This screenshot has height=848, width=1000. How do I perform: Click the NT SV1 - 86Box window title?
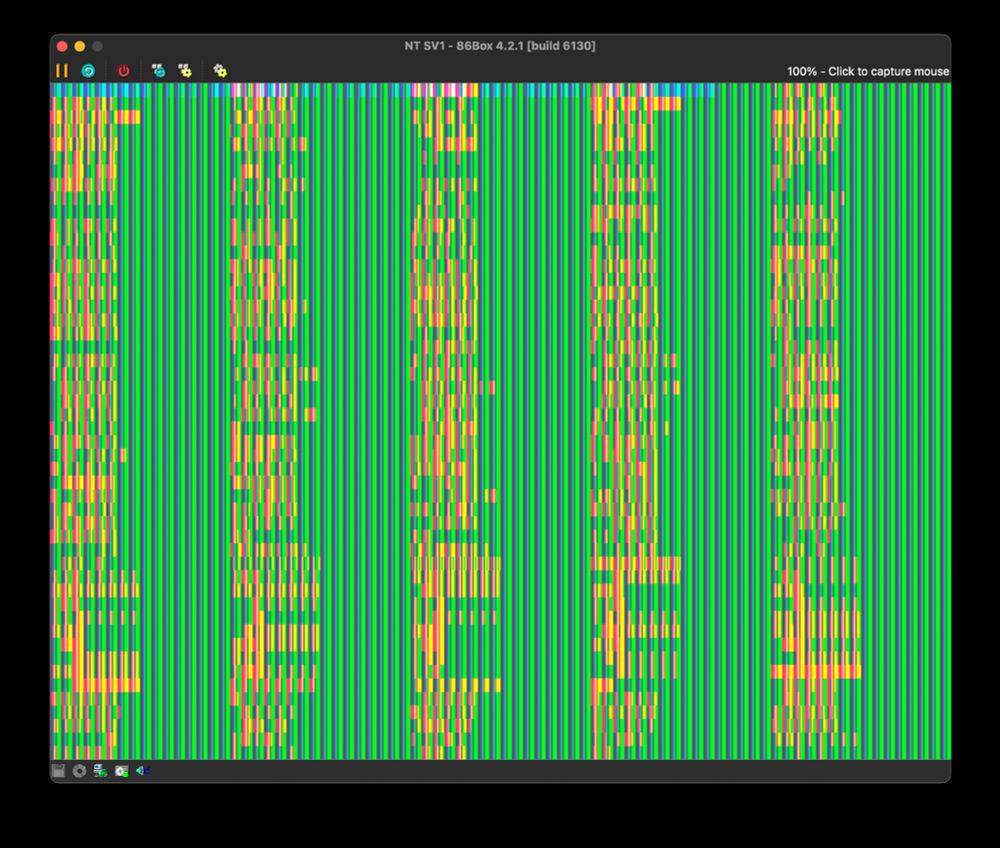click(500, 46)
